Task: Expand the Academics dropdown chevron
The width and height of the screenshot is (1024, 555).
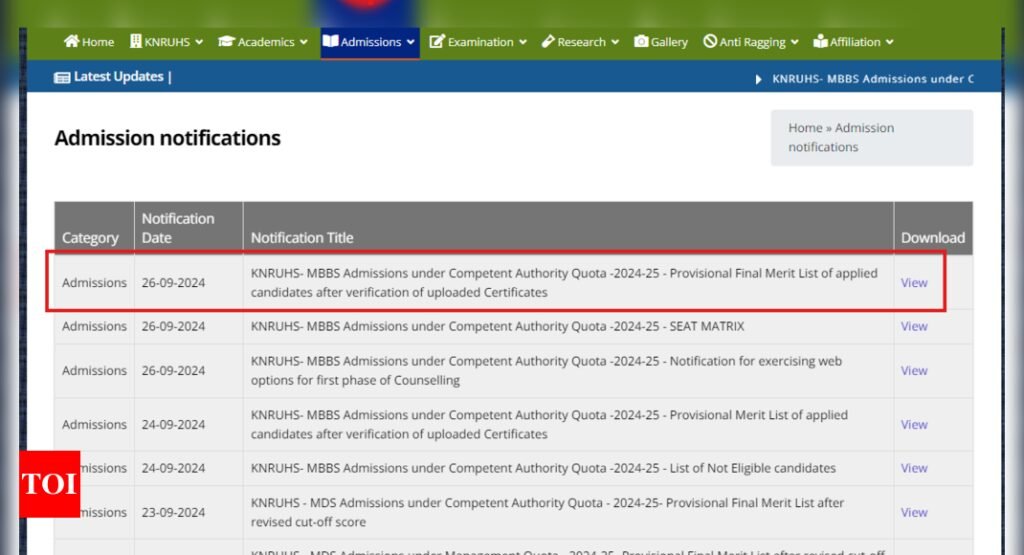Action: [x=303, y=42]
